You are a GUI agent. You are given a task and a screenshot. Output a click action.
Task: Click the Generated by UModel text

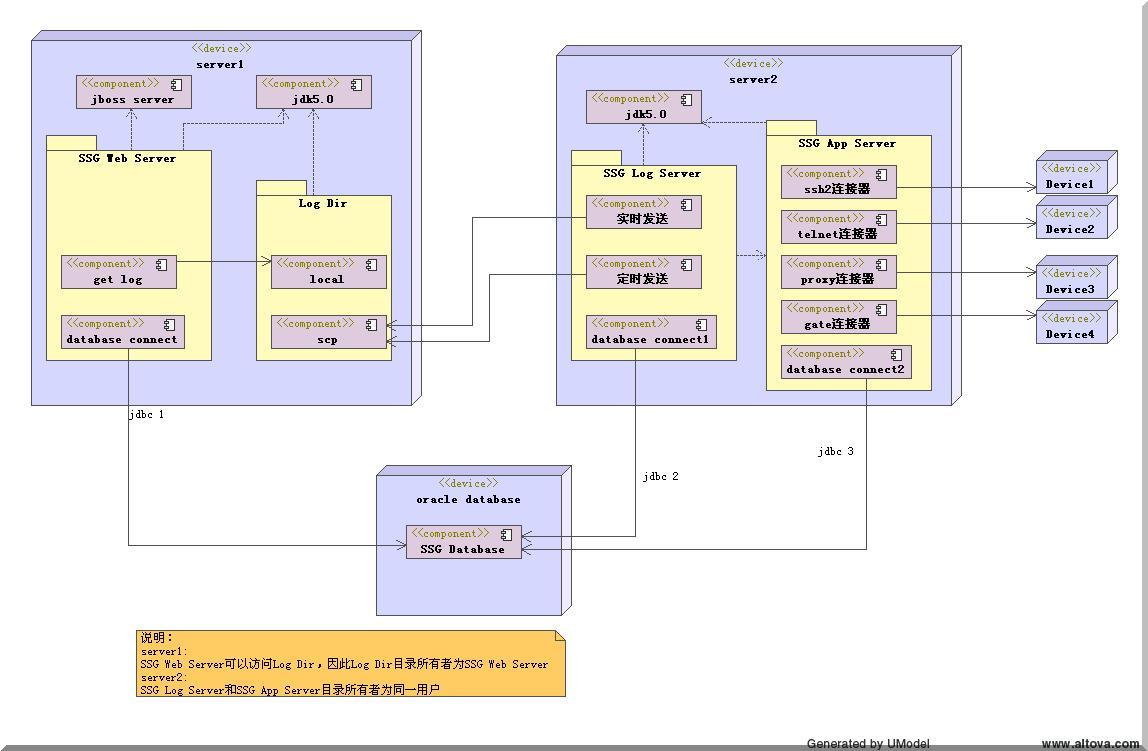pos(868,744)
